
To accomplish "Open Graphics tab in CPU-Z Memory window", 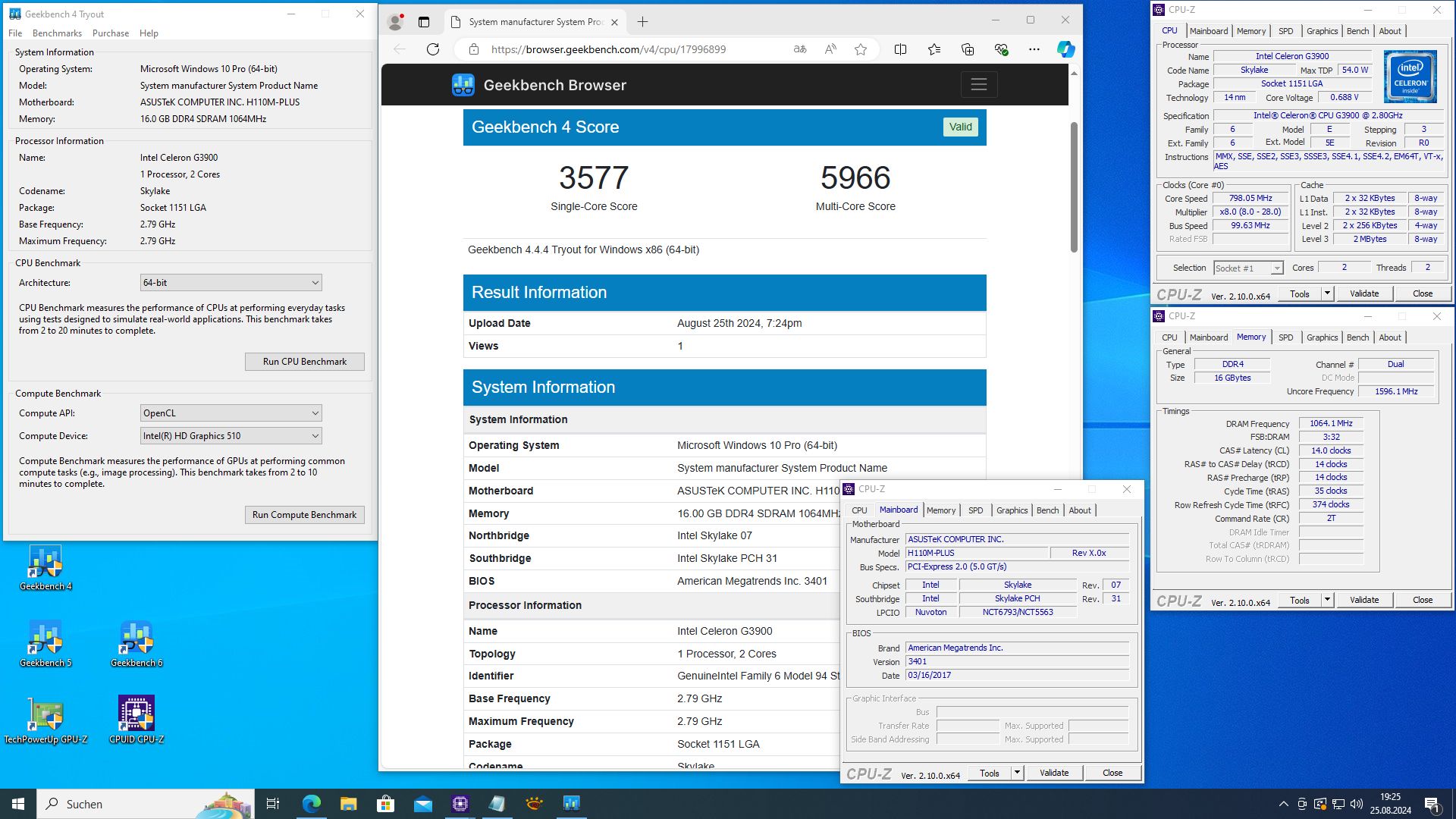I will [x=1322, y=337].
